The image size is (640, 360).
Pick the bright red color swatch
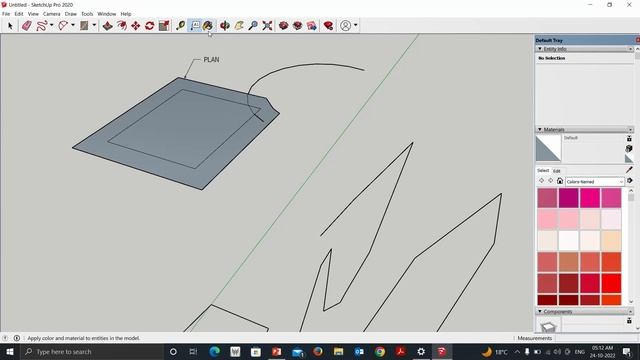tap(611, 283)
